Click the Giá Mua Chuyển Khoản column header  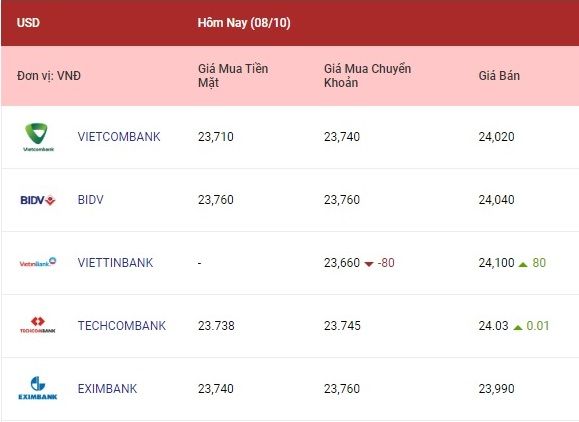pyautogui.click(x=367, y=76)
